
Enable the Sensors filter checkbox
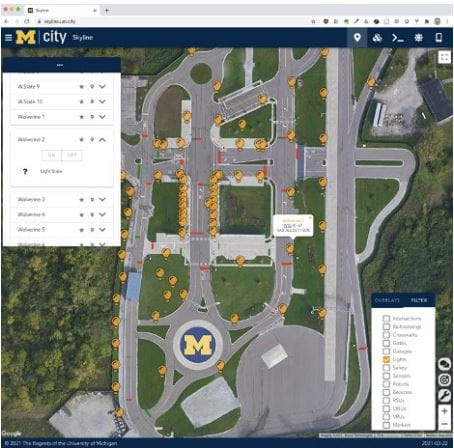(x=386, y=376)
